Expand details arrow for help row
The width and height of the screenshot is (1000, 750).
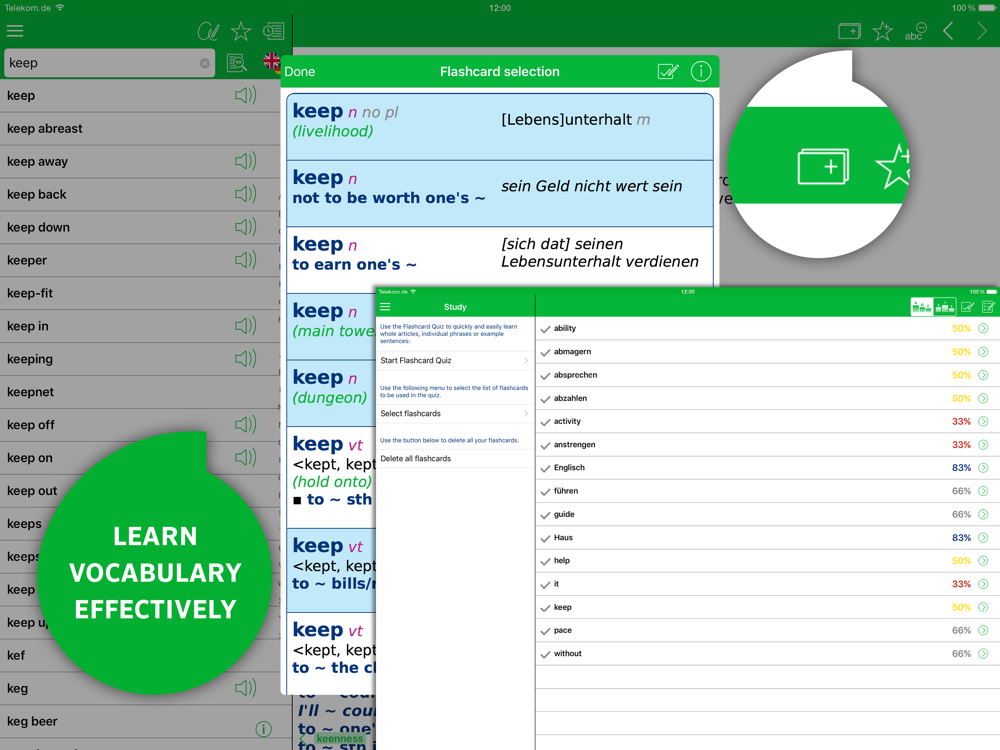point(983,561)
